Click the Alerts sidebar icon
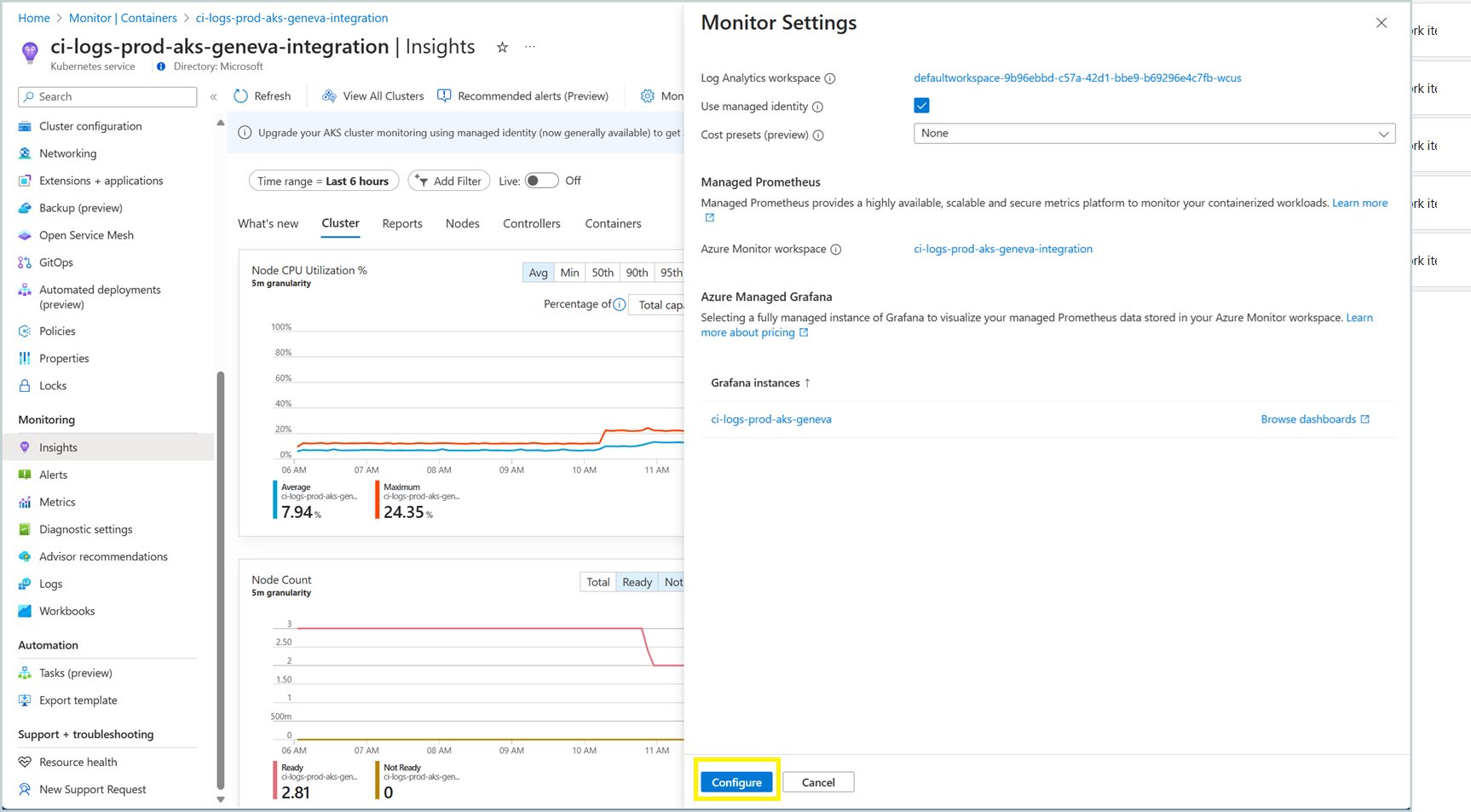Screen dimensions: 1471x812 click(25, 475)
